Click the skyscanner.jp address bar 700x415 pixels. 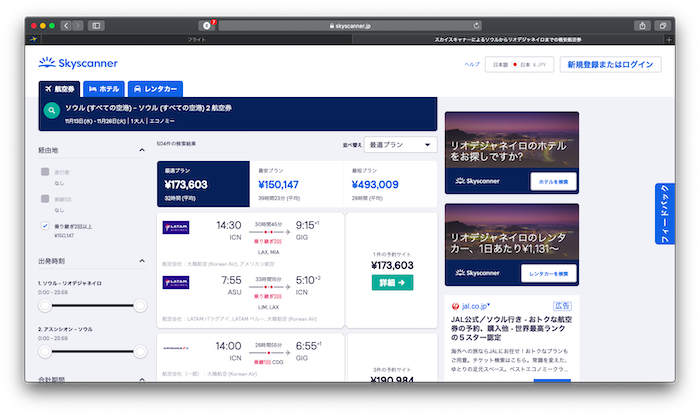[x=350, y=26]
